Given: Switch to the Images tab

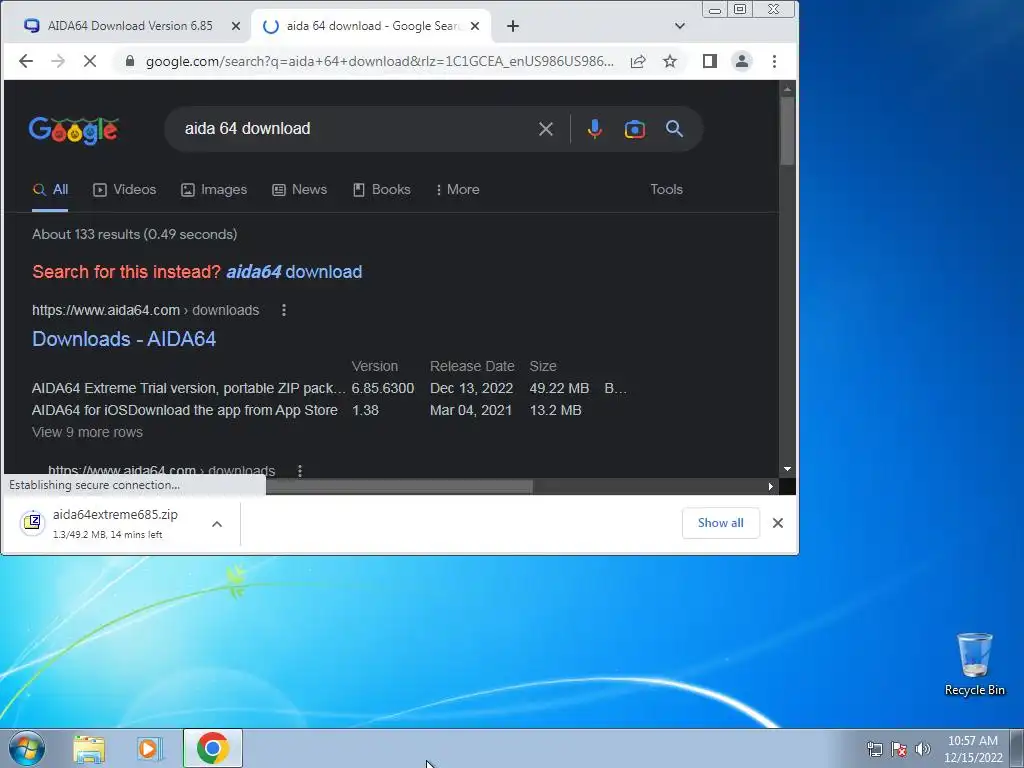Looking at the screenshot, I should coord(214,189).
